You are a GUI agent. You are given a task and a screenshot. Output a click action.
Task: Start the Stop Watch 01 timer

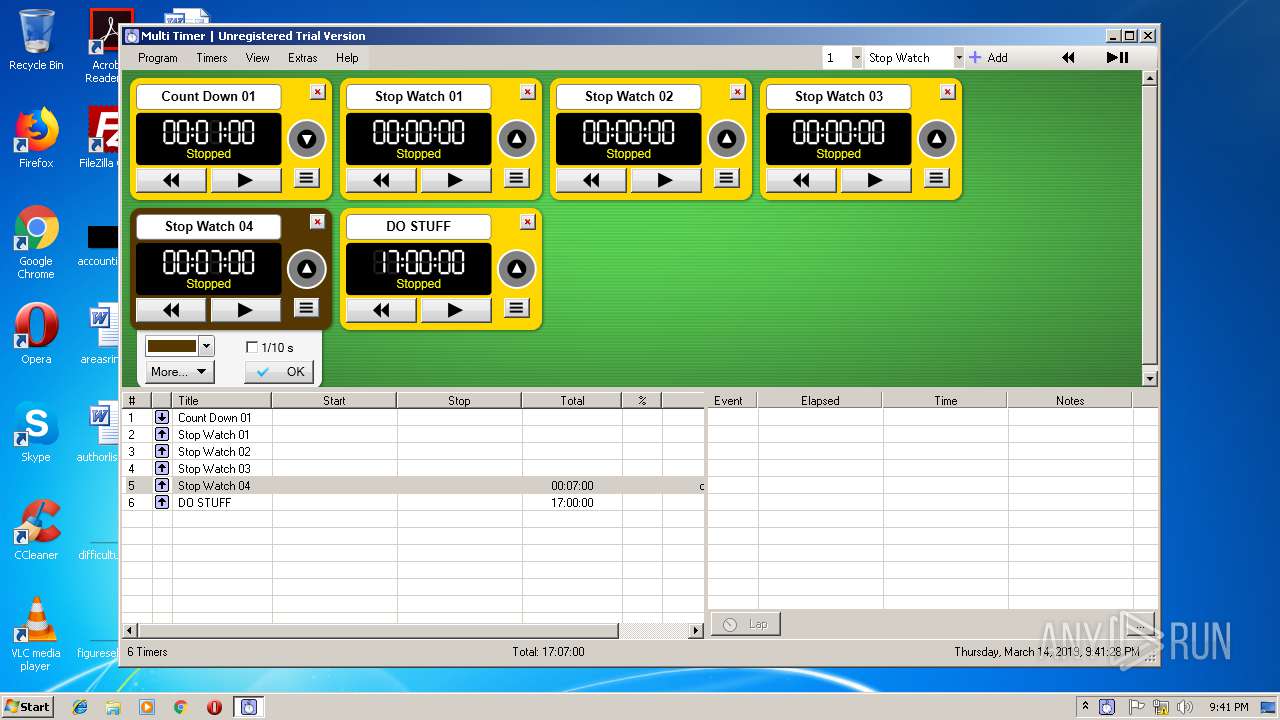455,180
